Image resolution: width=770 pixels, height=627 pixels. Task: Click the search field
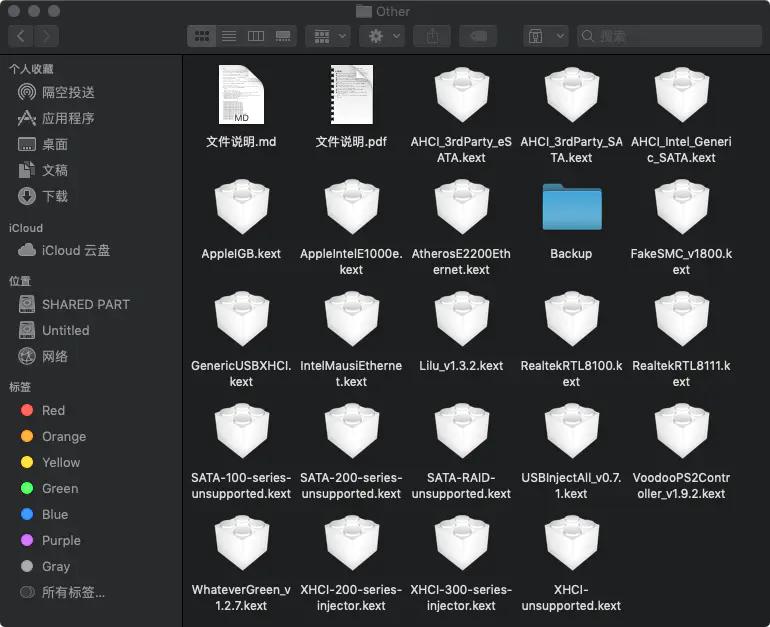669,36
